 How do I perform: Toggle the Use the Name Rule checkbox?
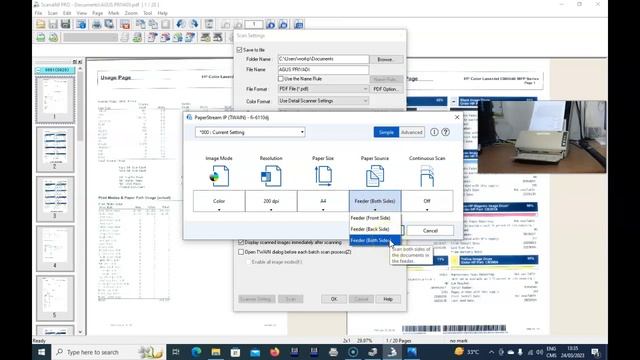click(x=281, y=79)
